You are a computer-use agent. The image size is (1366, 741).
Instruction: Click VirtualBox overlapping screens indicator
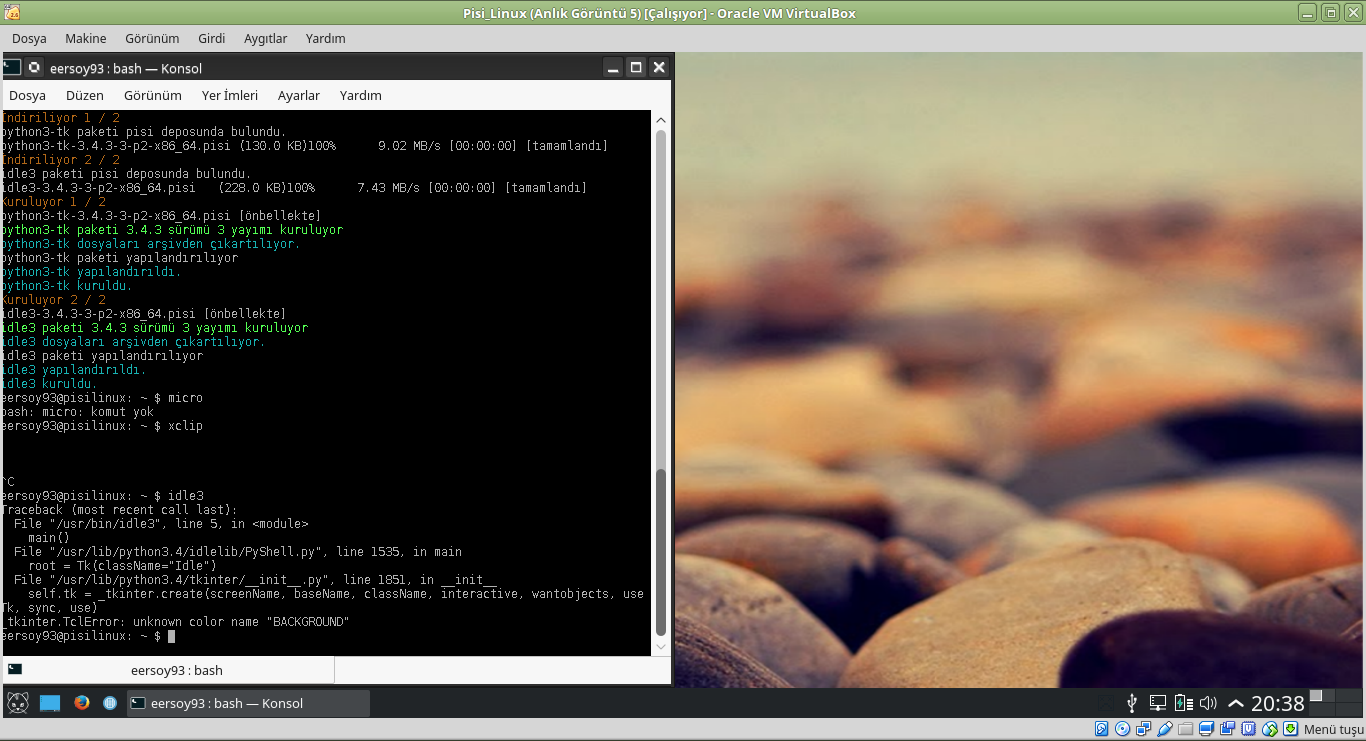click(x=1228, y=729)
